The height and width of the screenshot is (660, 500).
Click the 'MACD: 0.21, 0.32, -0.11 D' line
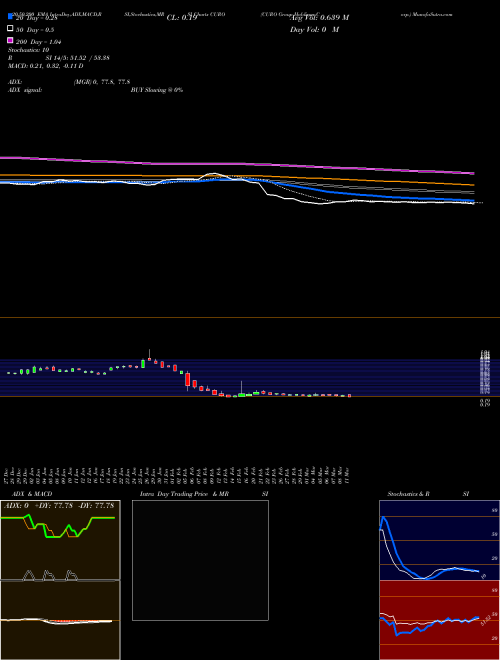45,66
